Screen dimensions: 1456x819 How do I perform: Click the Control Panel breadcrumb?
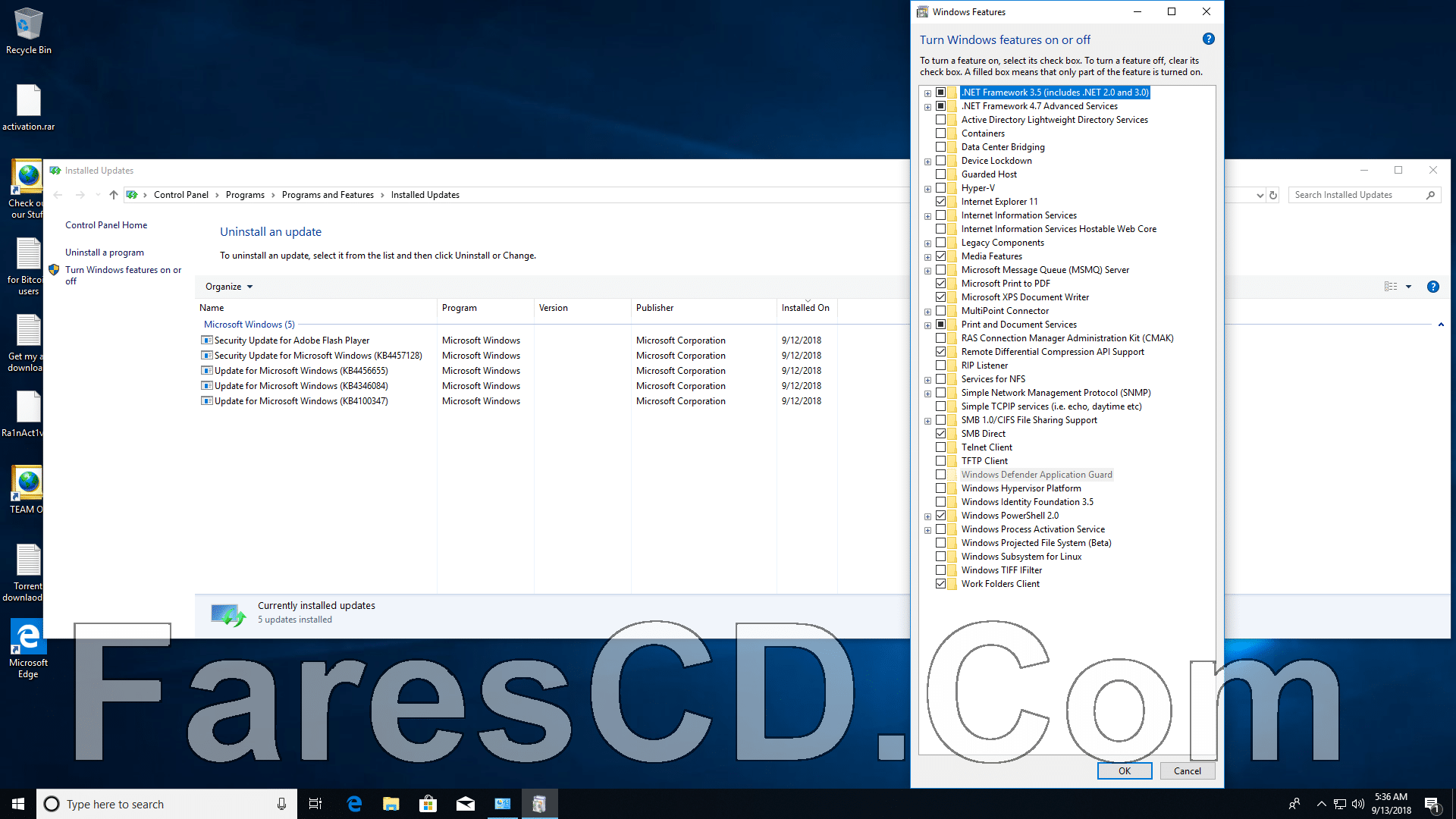pyautogui.click(x=180, y=195)
